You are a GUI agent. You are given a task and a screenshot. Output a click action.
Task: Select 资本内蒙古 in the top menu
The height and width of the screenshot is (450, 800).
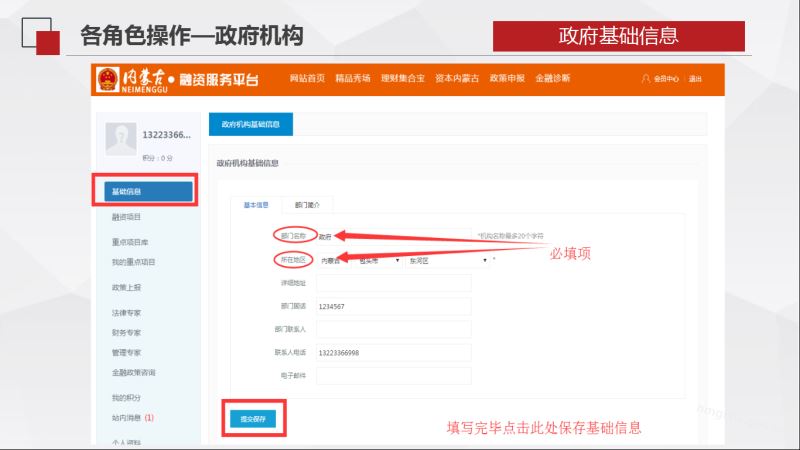click(457, 78)
